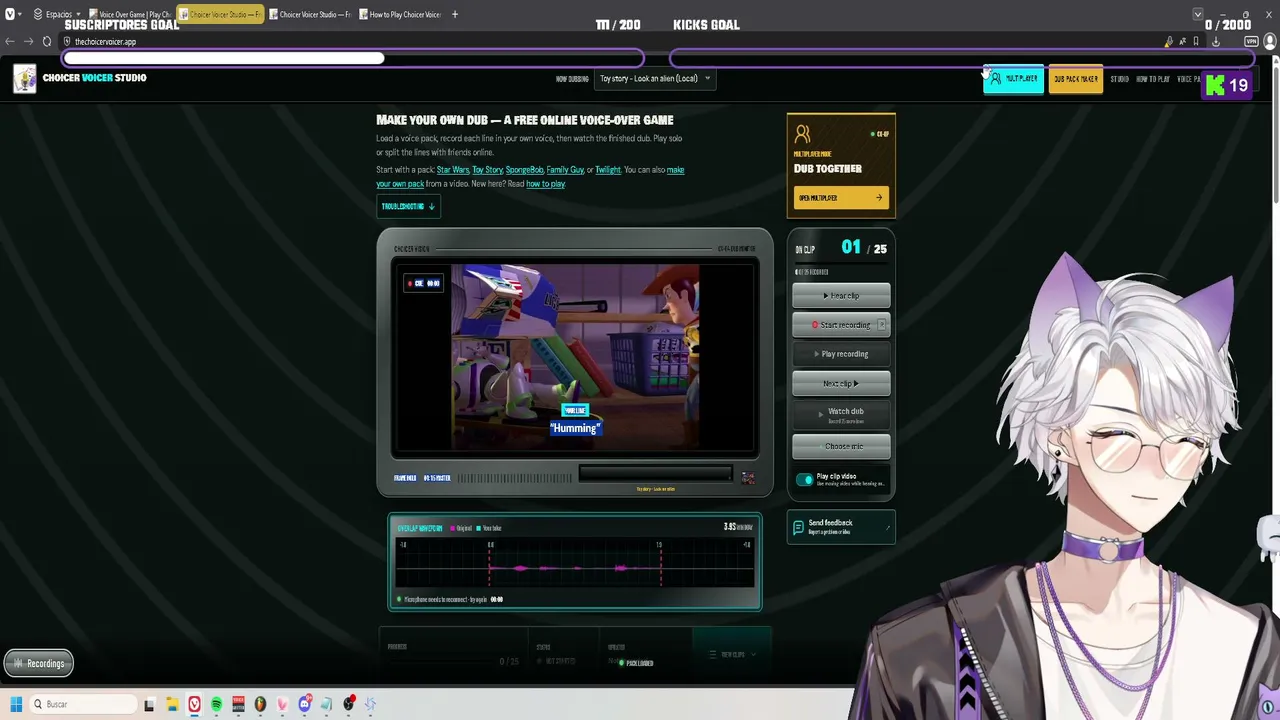Click the Choicer Voicer Studio logo icon
This screenshot has height=720, width=1280.
point(25,78)
